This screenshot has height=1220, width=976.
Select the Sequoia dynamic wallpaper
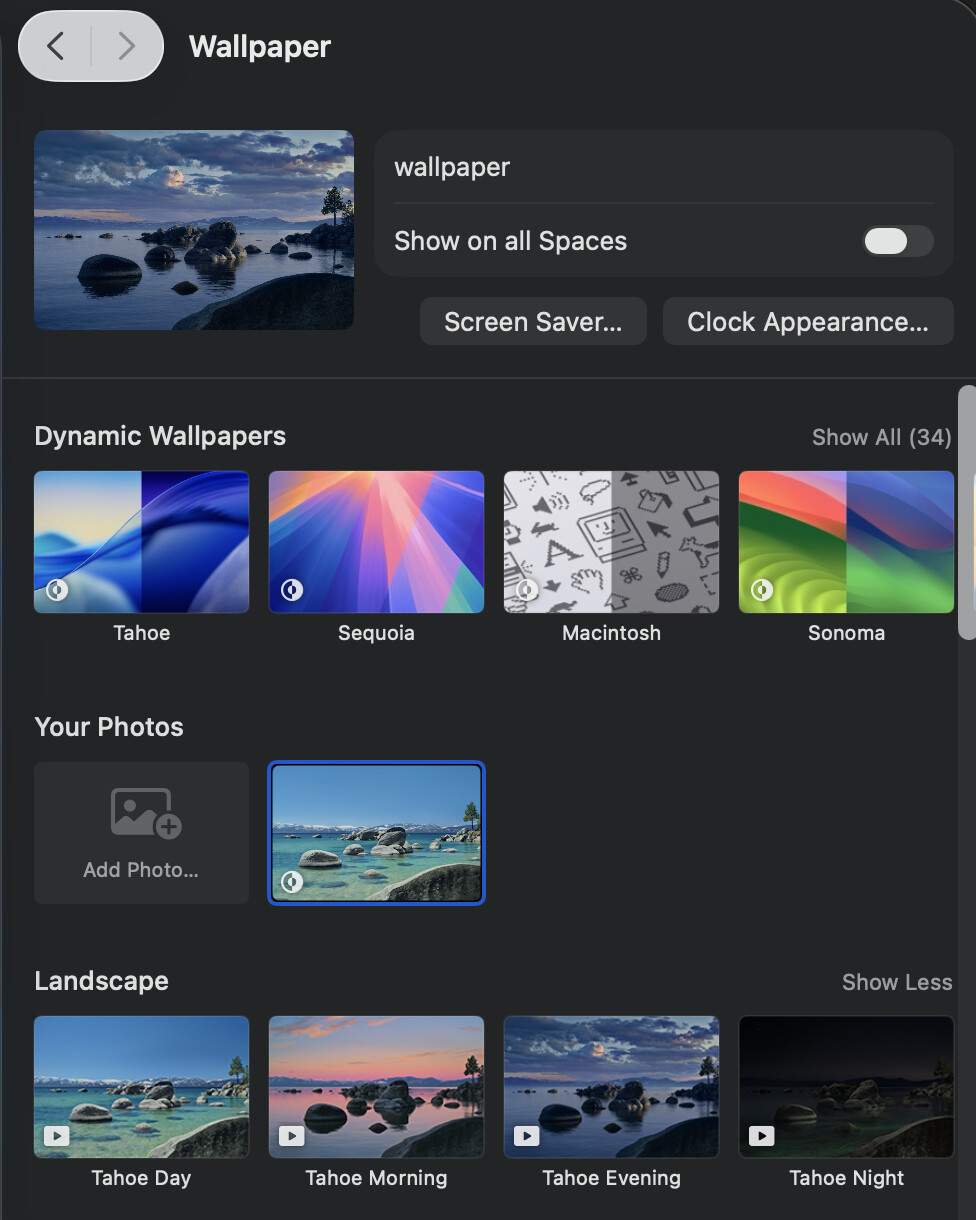click(376, 542)
